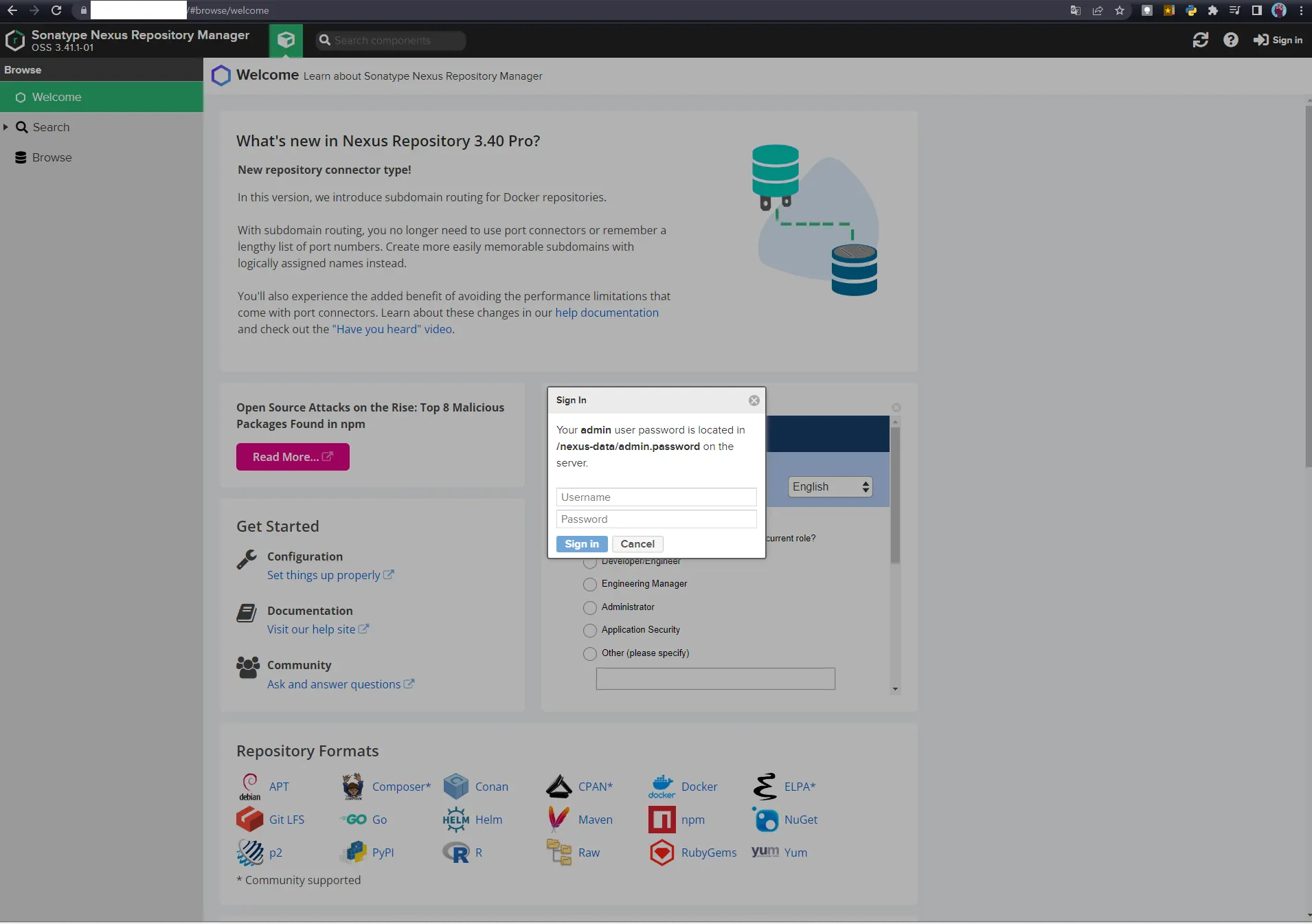This screenshot has width=1312, height=924.
Task: Click the Configuration wrench icon
Action: coord(247,559)
